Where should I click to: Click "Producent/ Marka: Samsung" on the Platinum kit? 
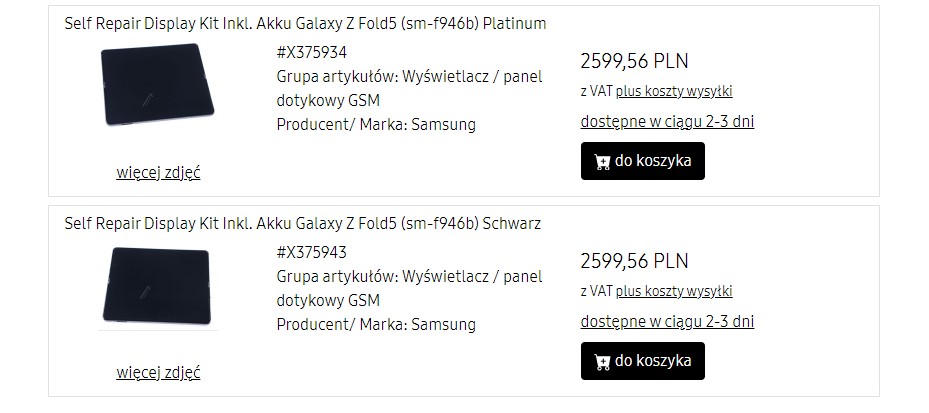pos(376,125)
